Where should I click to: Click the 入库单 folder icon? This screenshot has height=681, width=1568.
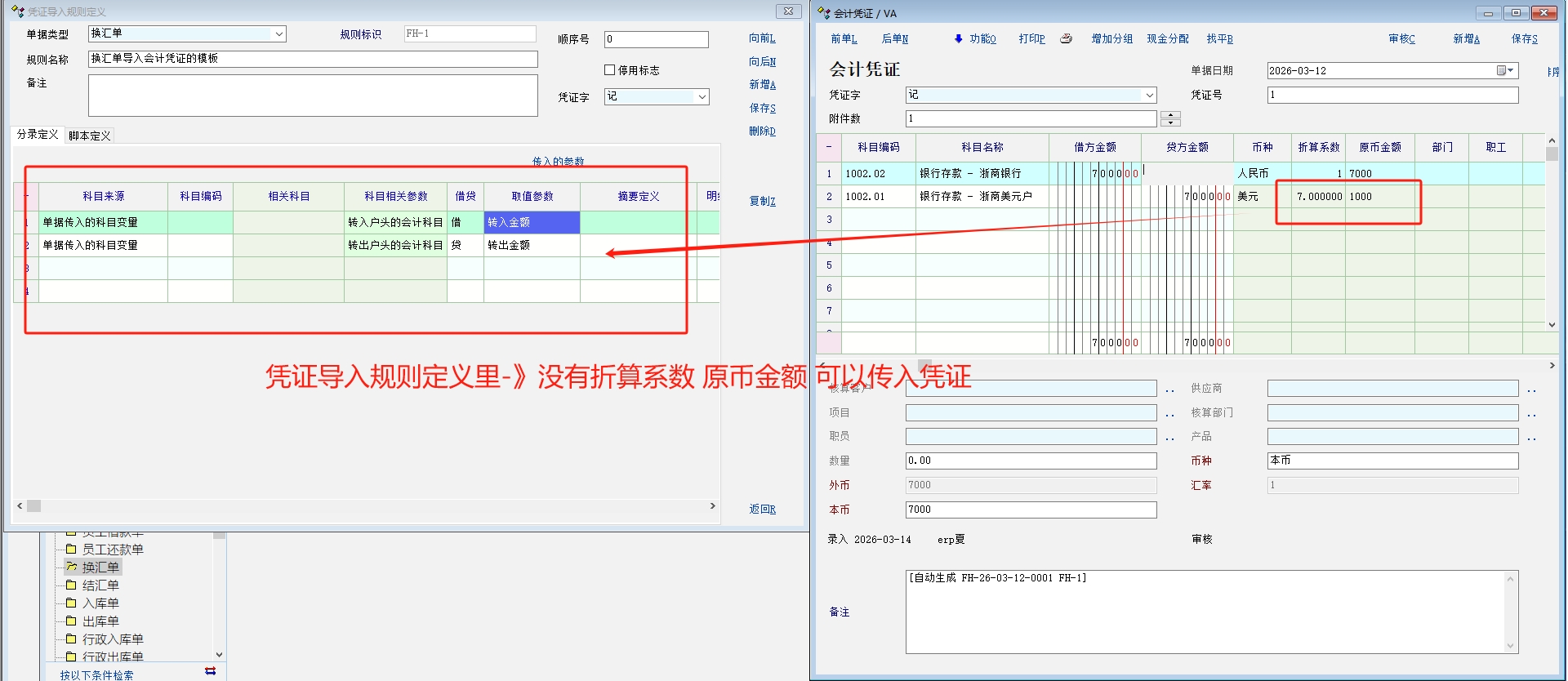[x=71, y=603]
